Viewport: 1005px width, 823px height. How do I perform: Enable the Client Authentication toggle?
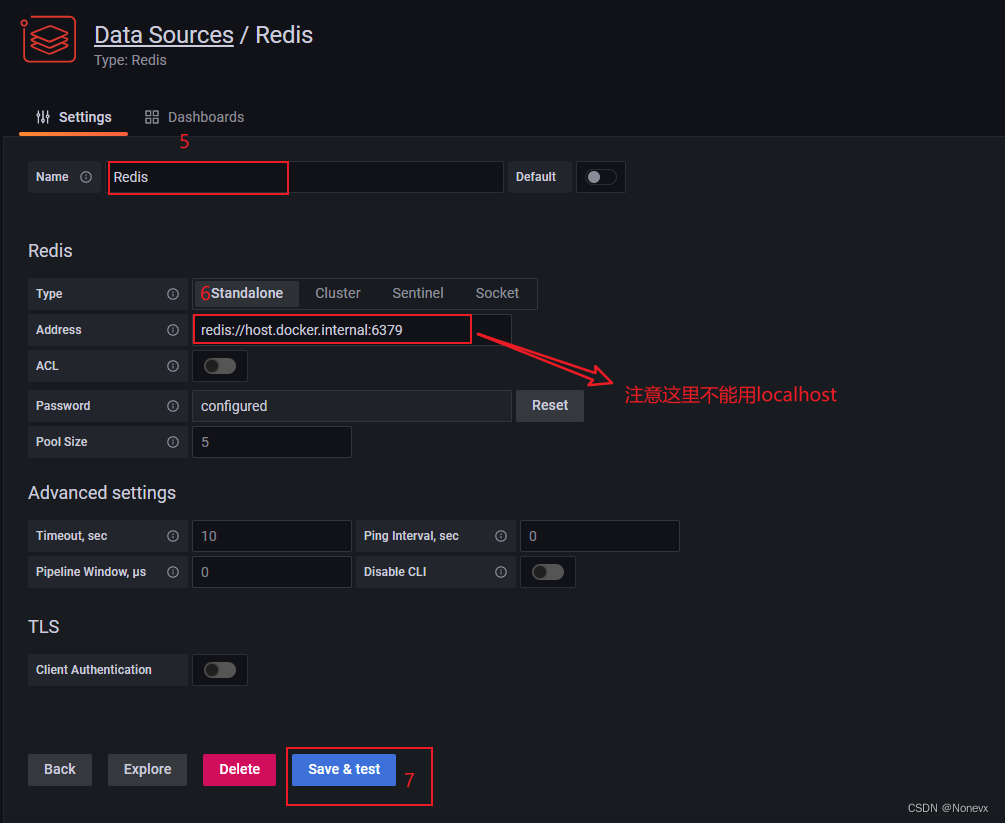(x=219, y=670)
